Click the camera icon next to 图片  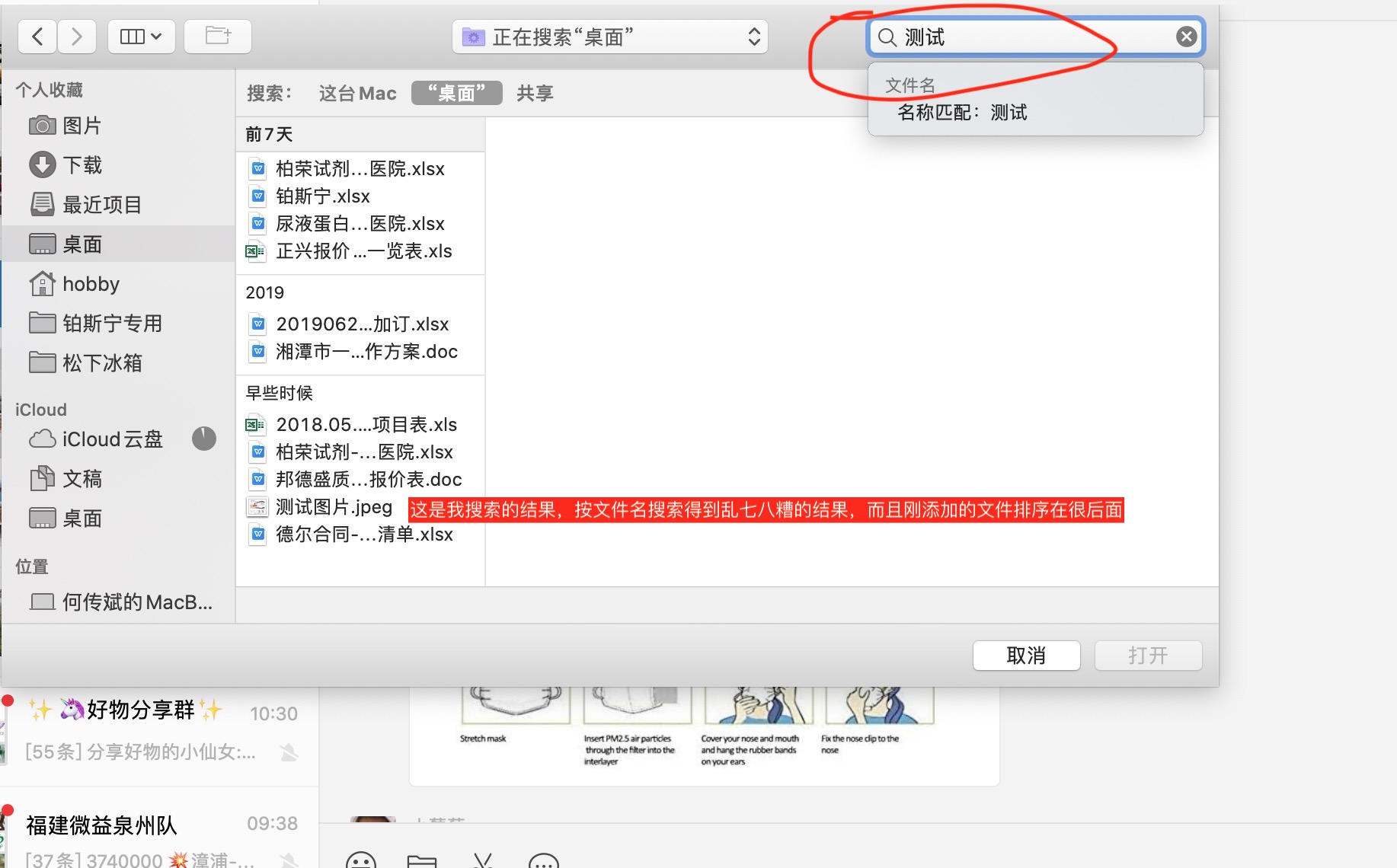point(42,126)
